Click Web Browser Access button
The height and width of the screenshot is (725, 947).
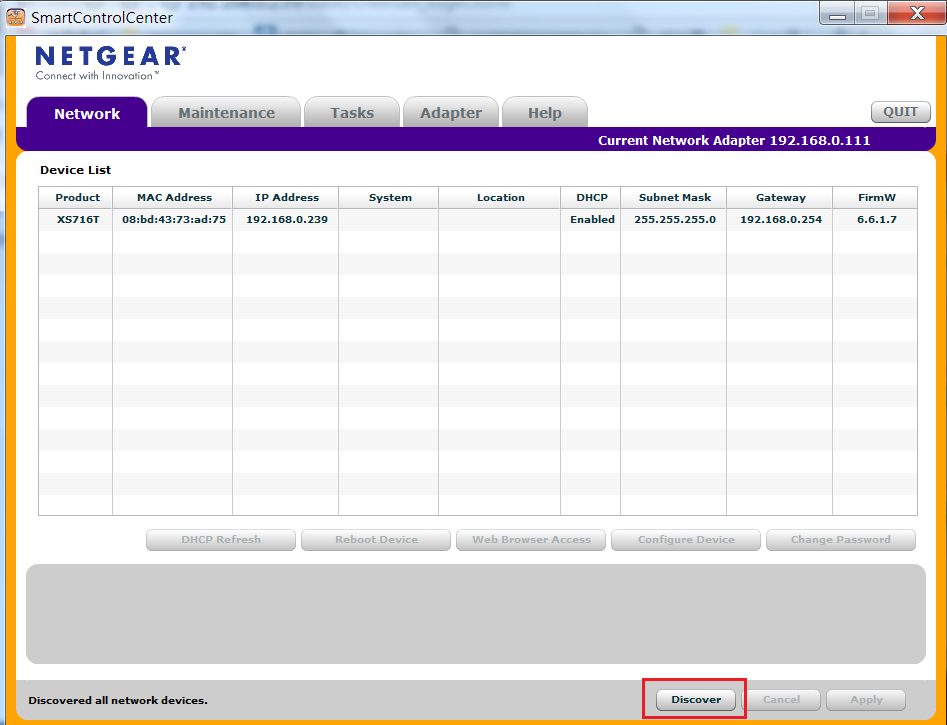[531, 540]
